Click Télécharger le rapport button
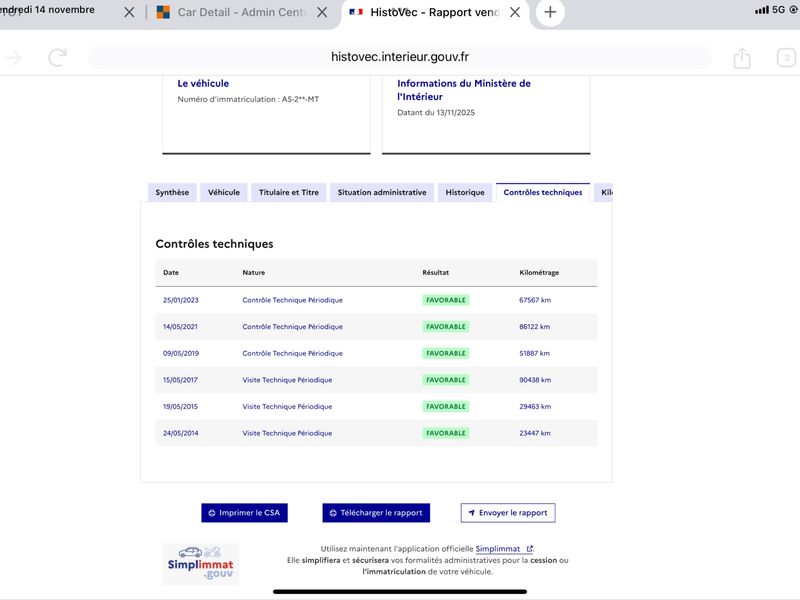Viewport: 800px width, 600px height. tap(376, 513)
